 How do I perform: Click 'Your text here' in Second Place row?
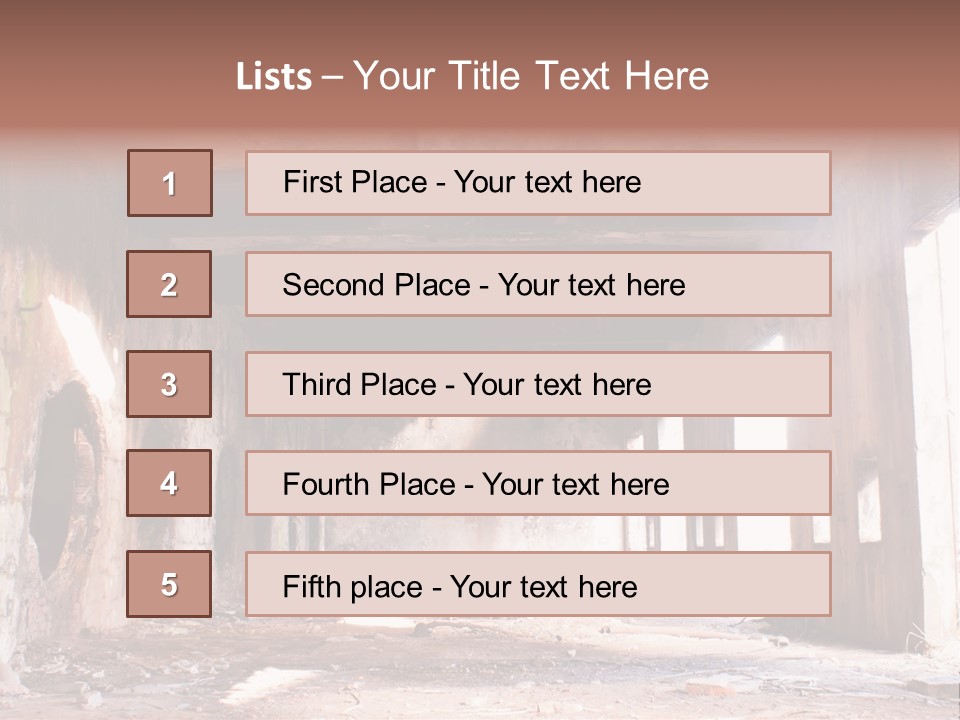[591, 285]
